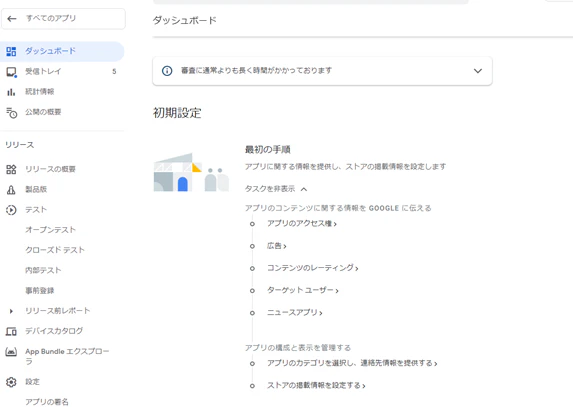Click the App Bundle エクスプローラ icon

(x=11, y=352)
